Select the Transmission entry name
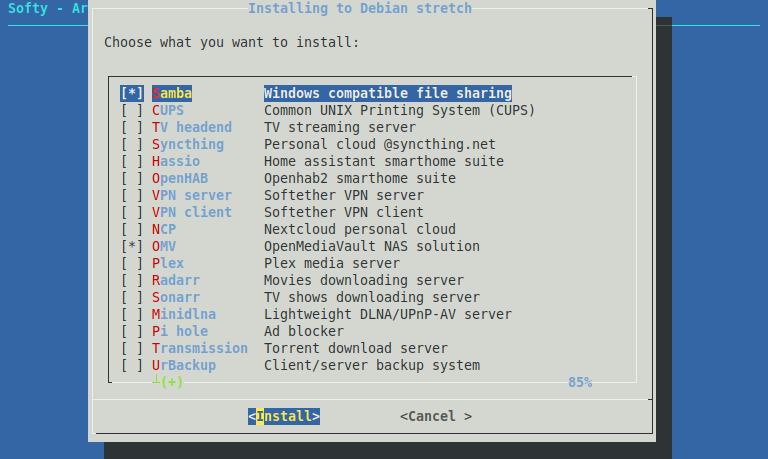 pyautogui.click(x=200, y=348)
